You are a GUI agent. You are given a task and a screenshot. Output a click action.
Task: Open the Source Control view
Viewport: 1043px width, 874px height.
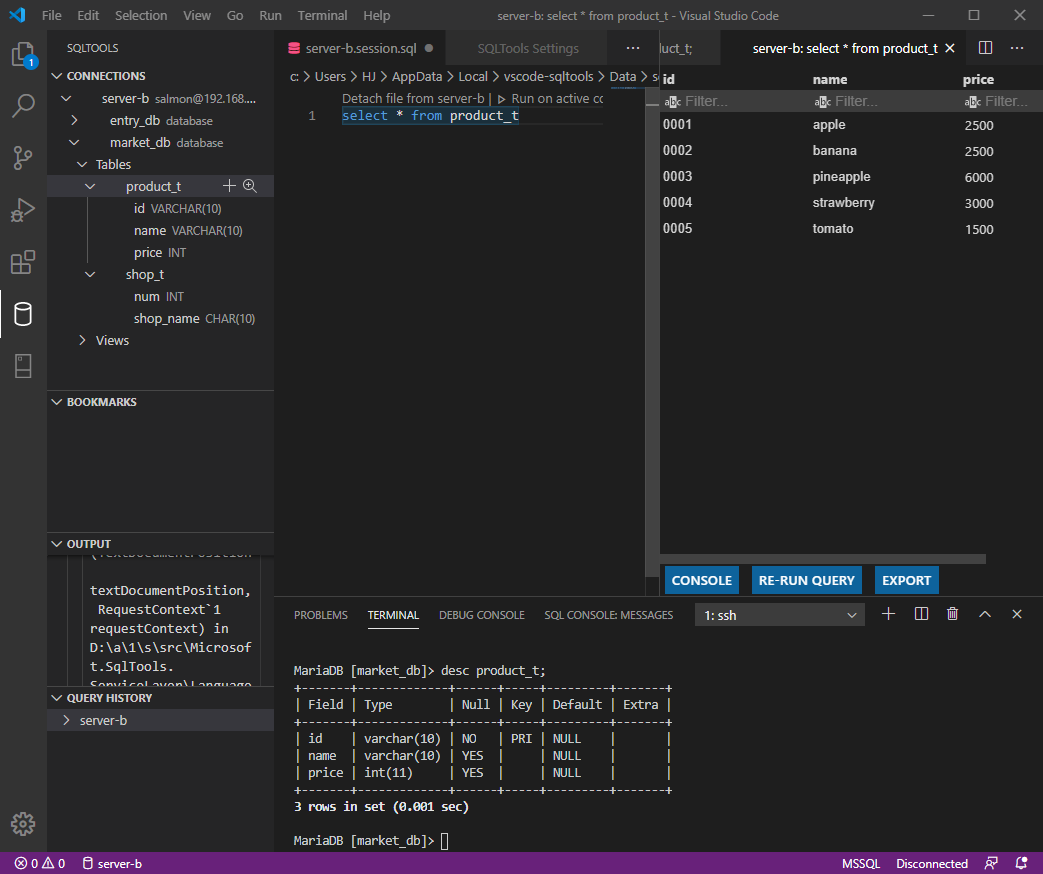tap(23, 158)
